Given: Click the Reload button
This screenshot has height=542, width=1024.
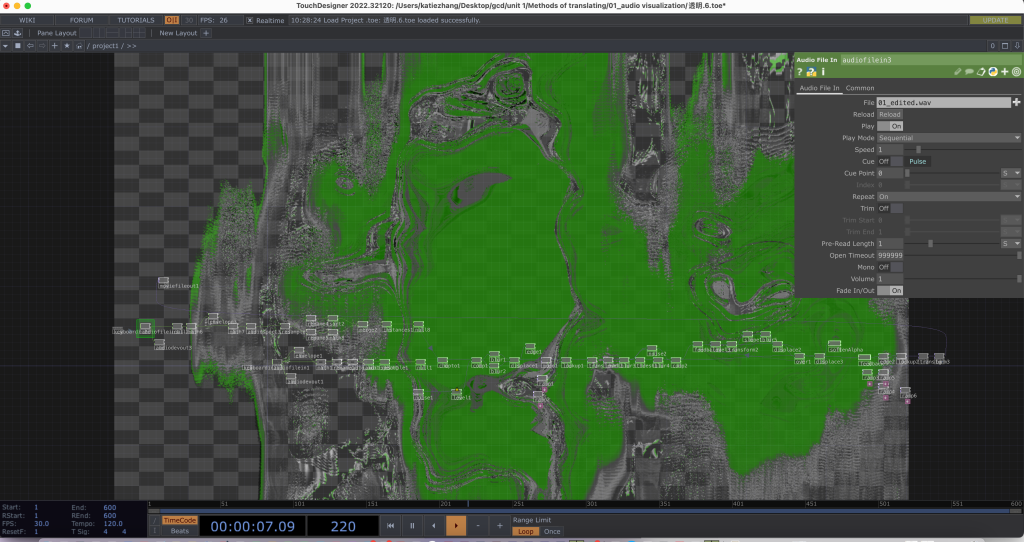Looking at the screenshot, I should pos(890,114).
